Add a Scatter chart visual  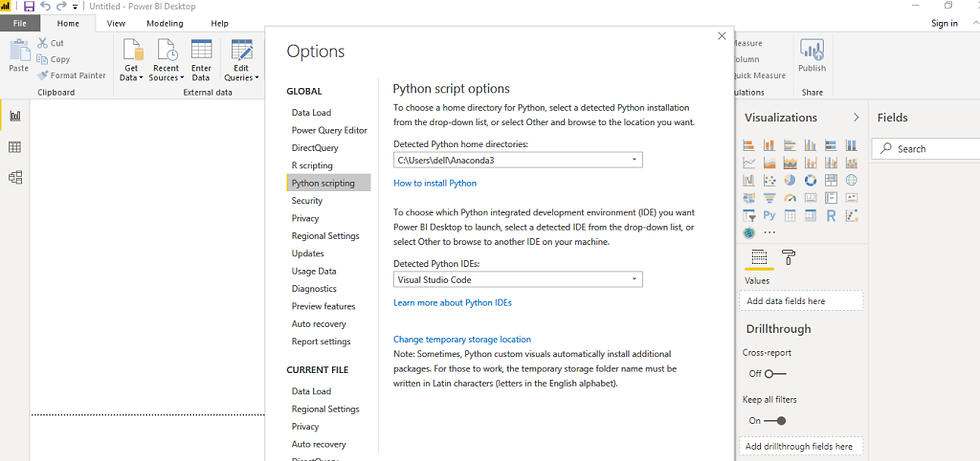[769, 180]
